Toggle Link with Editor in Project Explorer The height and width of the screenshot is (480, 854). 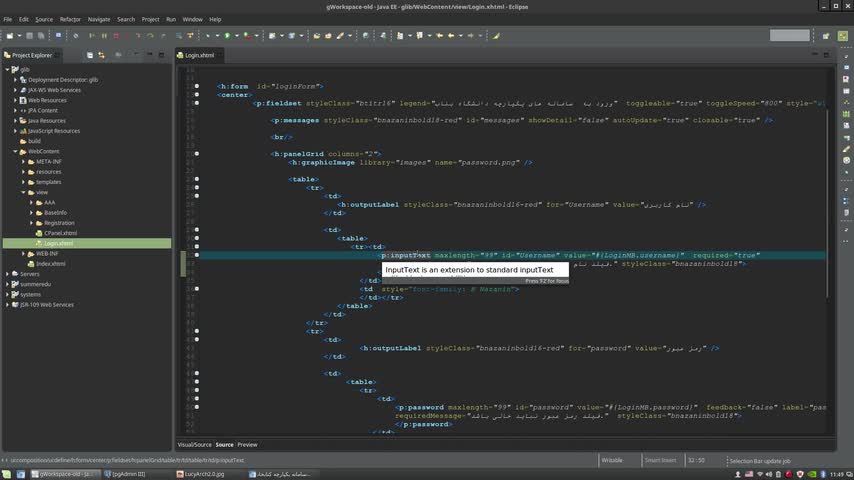101,55
